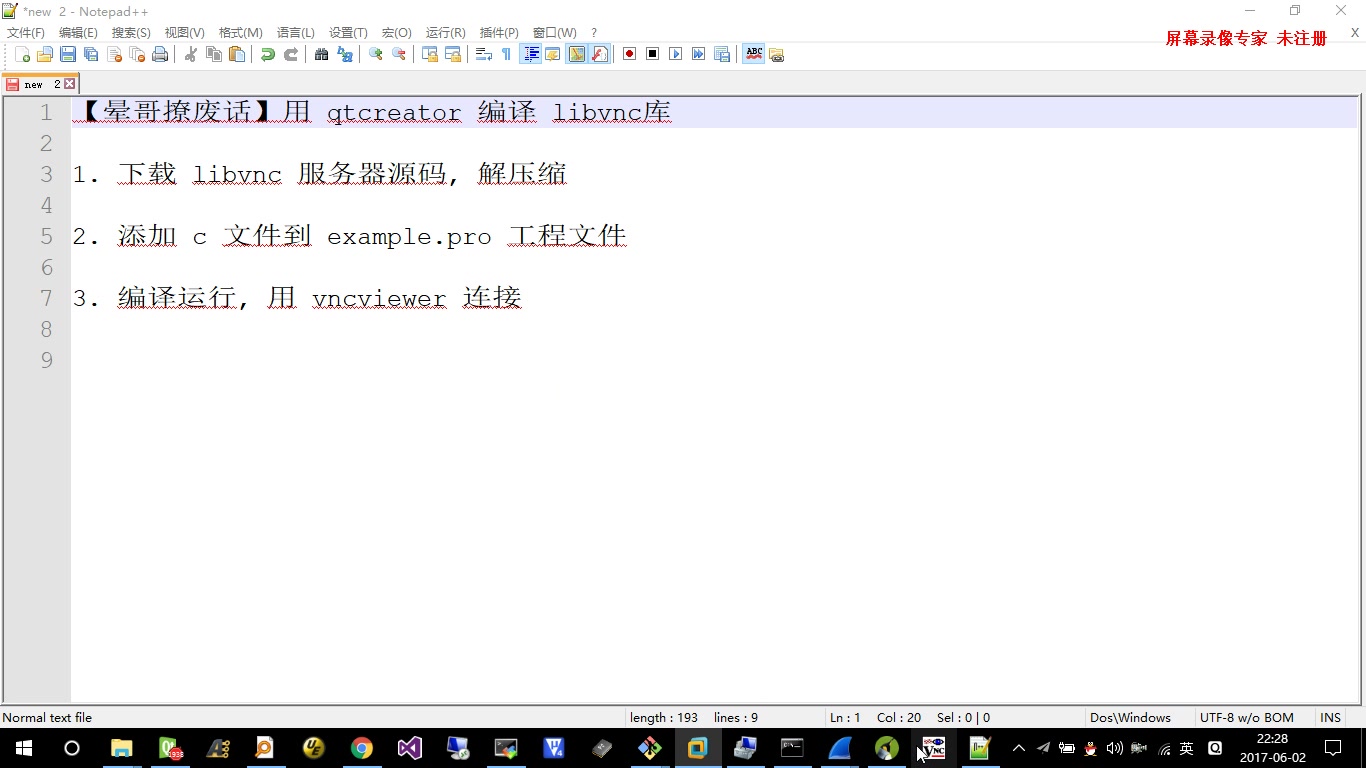The width and height of the screenshot is (1366, 768).
Task: Open the Windows Start menu
Action: 24,748
